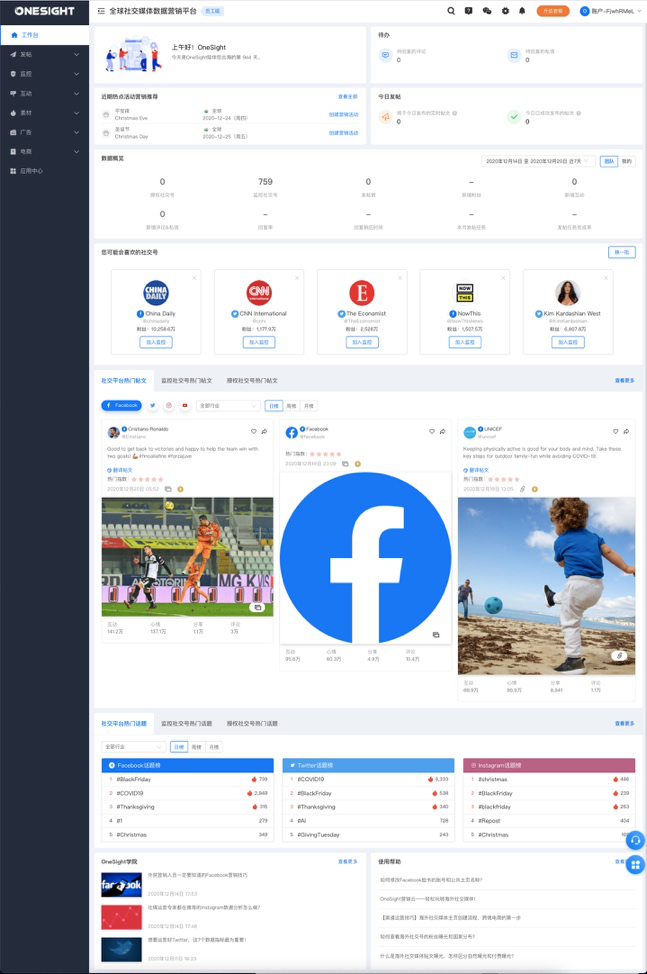This screenshot has height=974, width=647.
Task: Select 日榜 in hot posts section
Action: coord(274,406)
